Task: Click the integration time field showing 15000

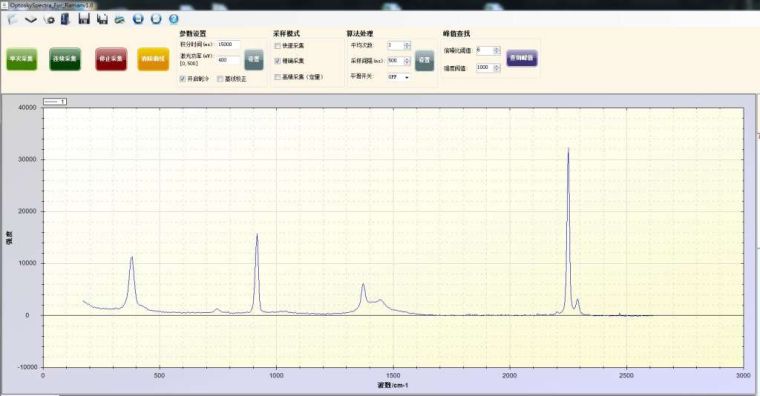Action: [228, 45]
